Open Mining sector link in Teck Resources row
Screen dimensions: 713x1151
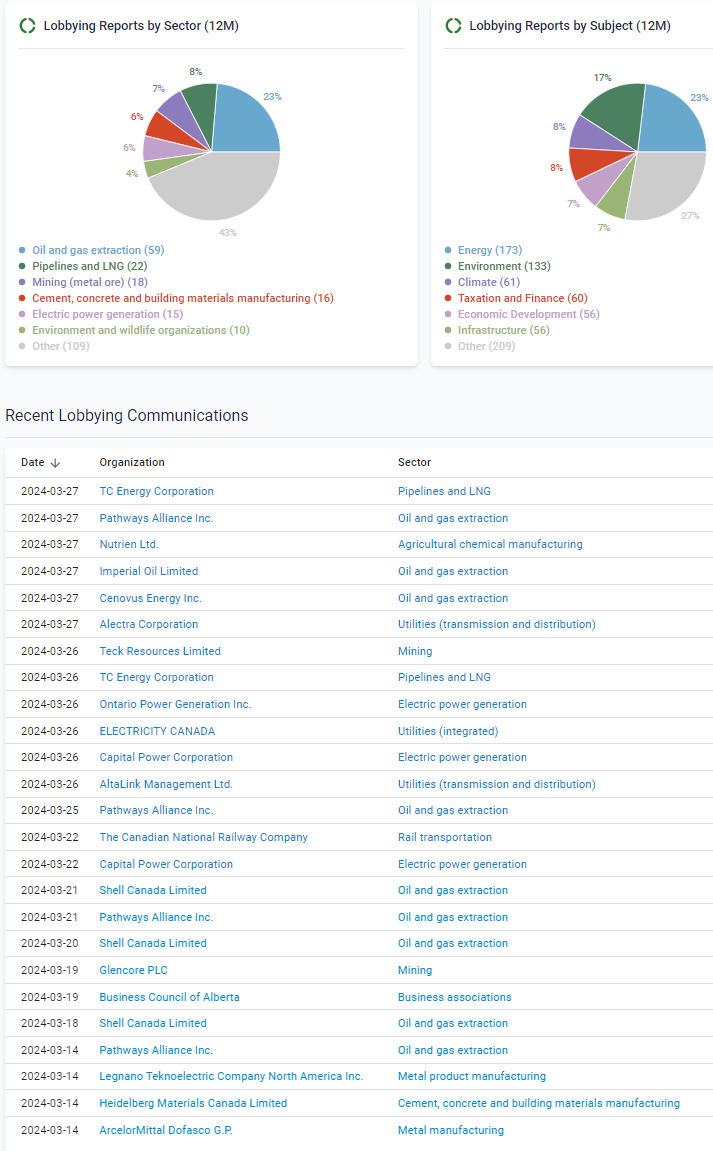pyautogui.click(x=415, y=651)
